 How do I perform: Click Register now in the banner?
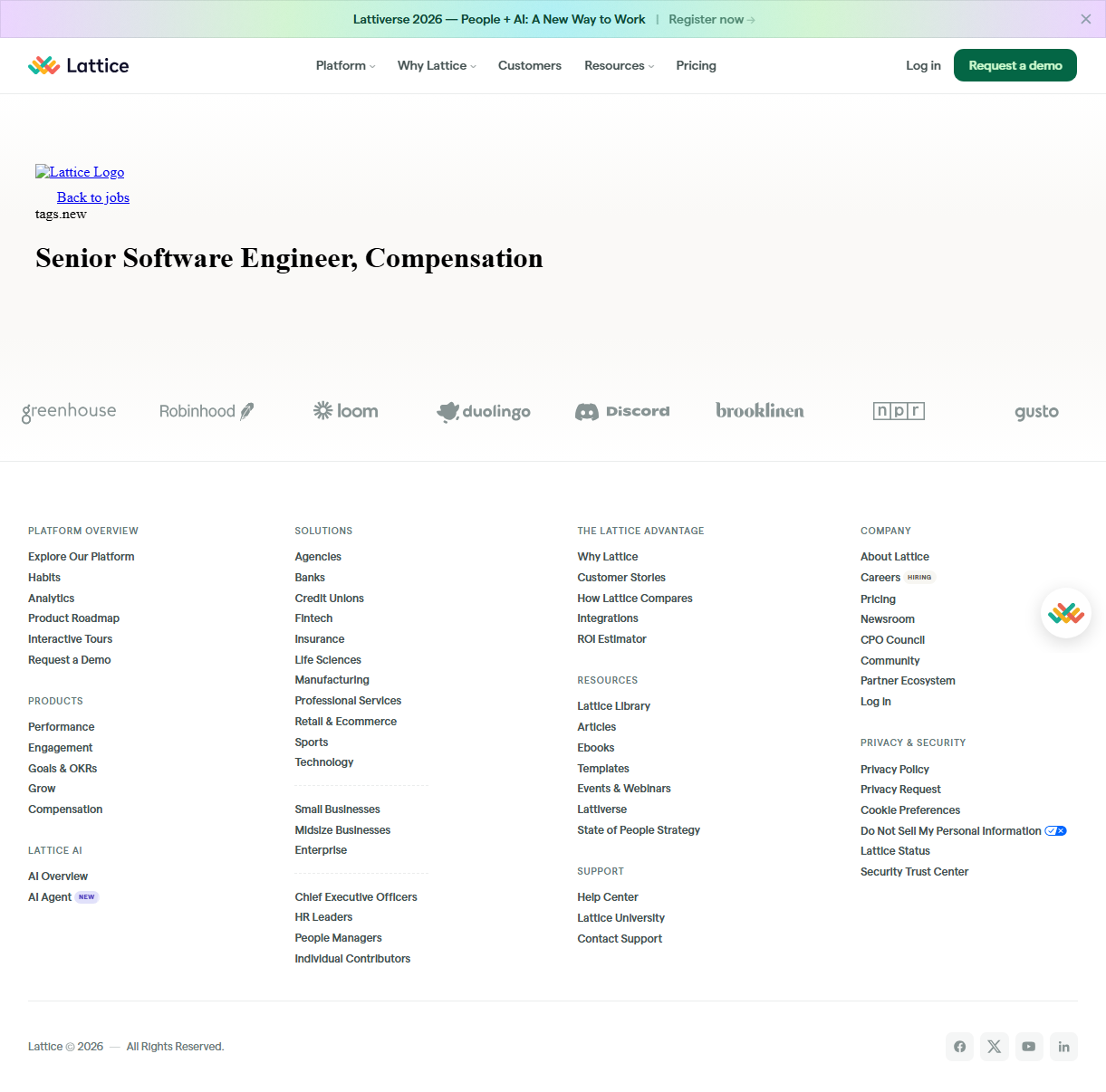pyautogui.click(x=711, y=19)
